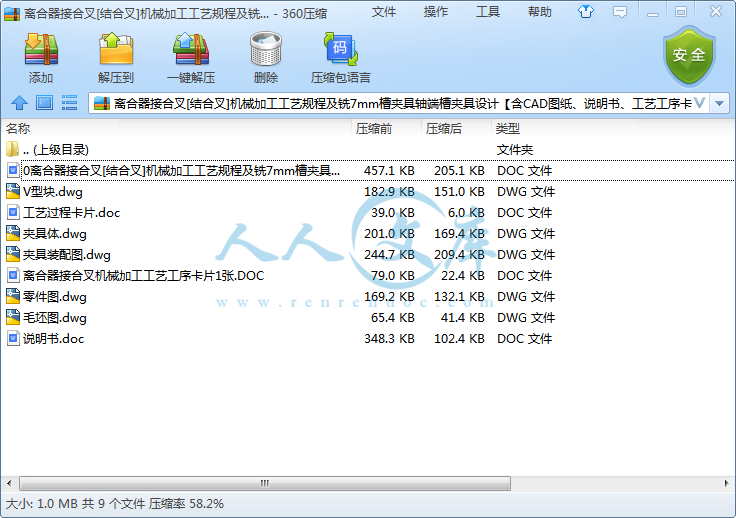Click the 102.4 KB compressed size value
Image resolution: width=736 pixels, height=518 pixels.
point(459,339)
